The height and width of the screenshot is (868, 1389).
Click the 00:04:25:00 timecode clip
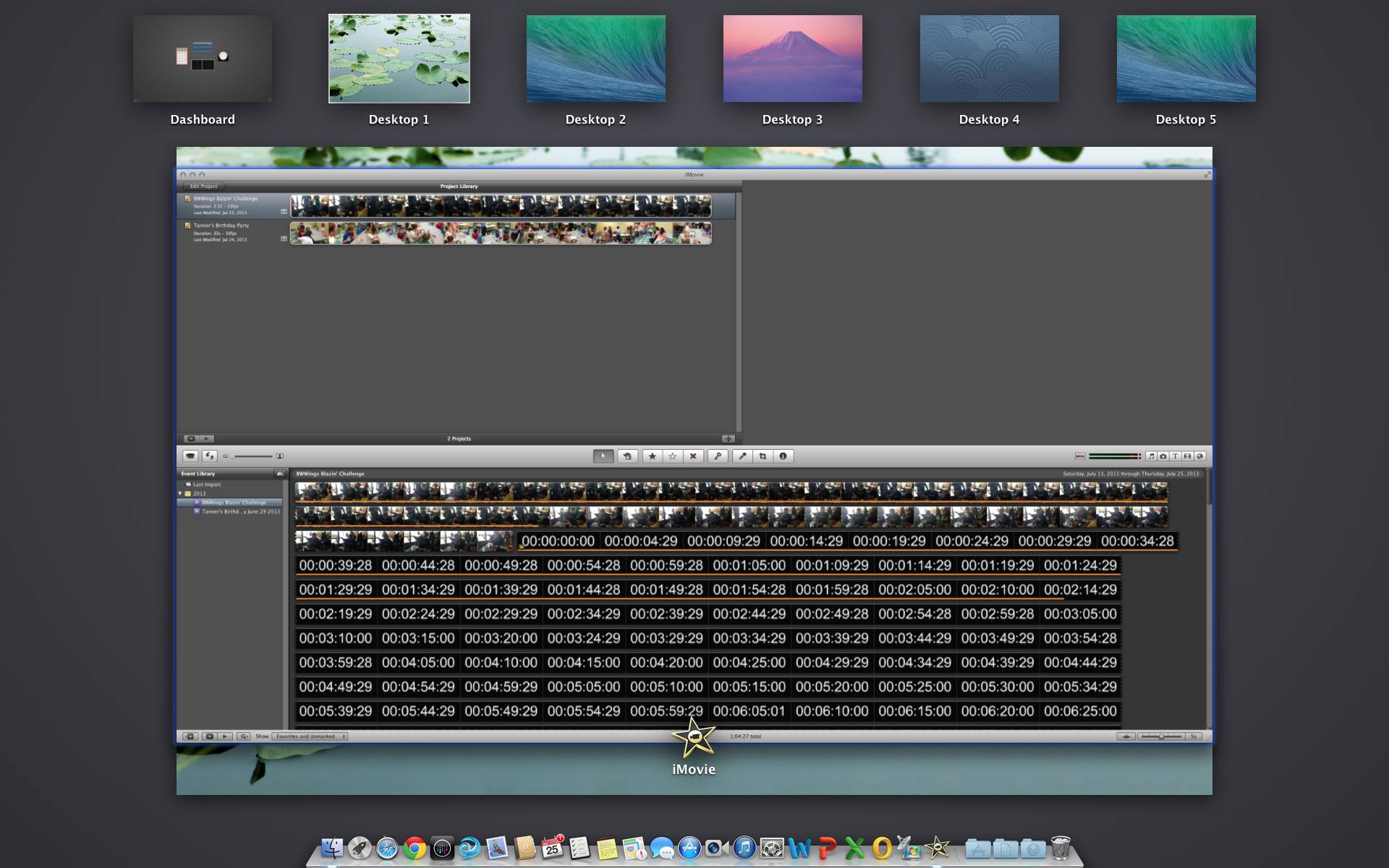point(749,663)
